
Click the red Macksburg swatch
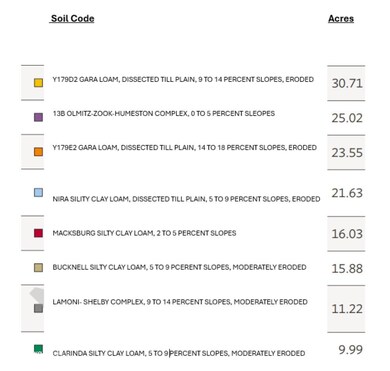(x=39, y=233)
